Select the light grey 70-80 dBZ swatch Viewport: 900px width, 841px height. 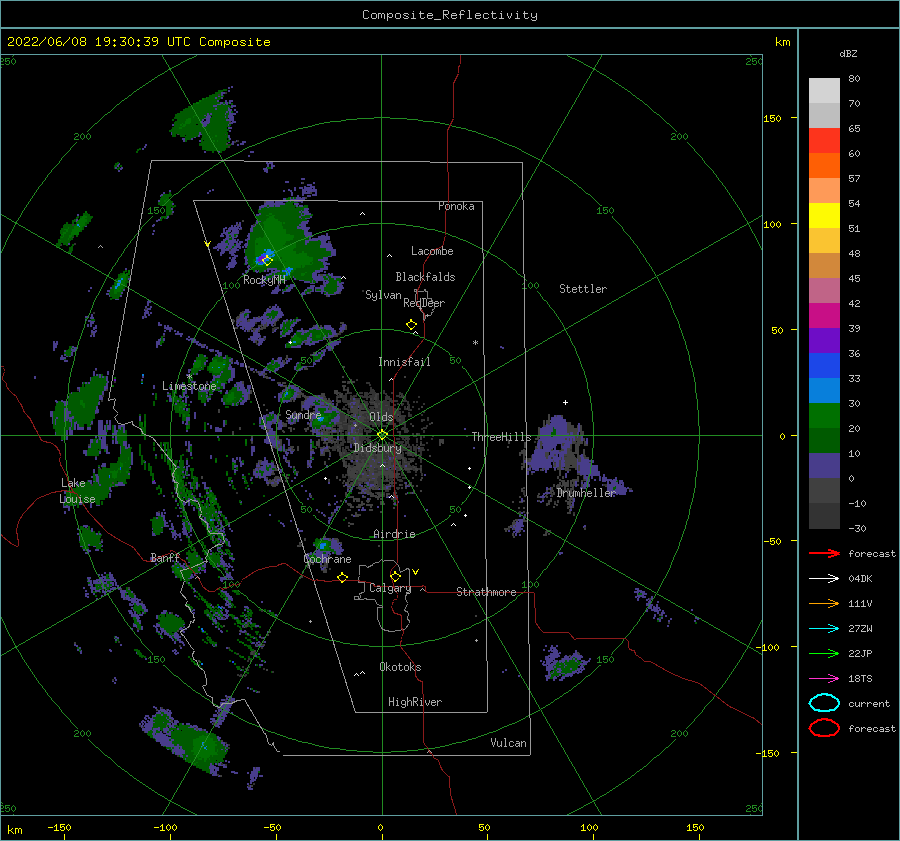(x=824, y=91)
